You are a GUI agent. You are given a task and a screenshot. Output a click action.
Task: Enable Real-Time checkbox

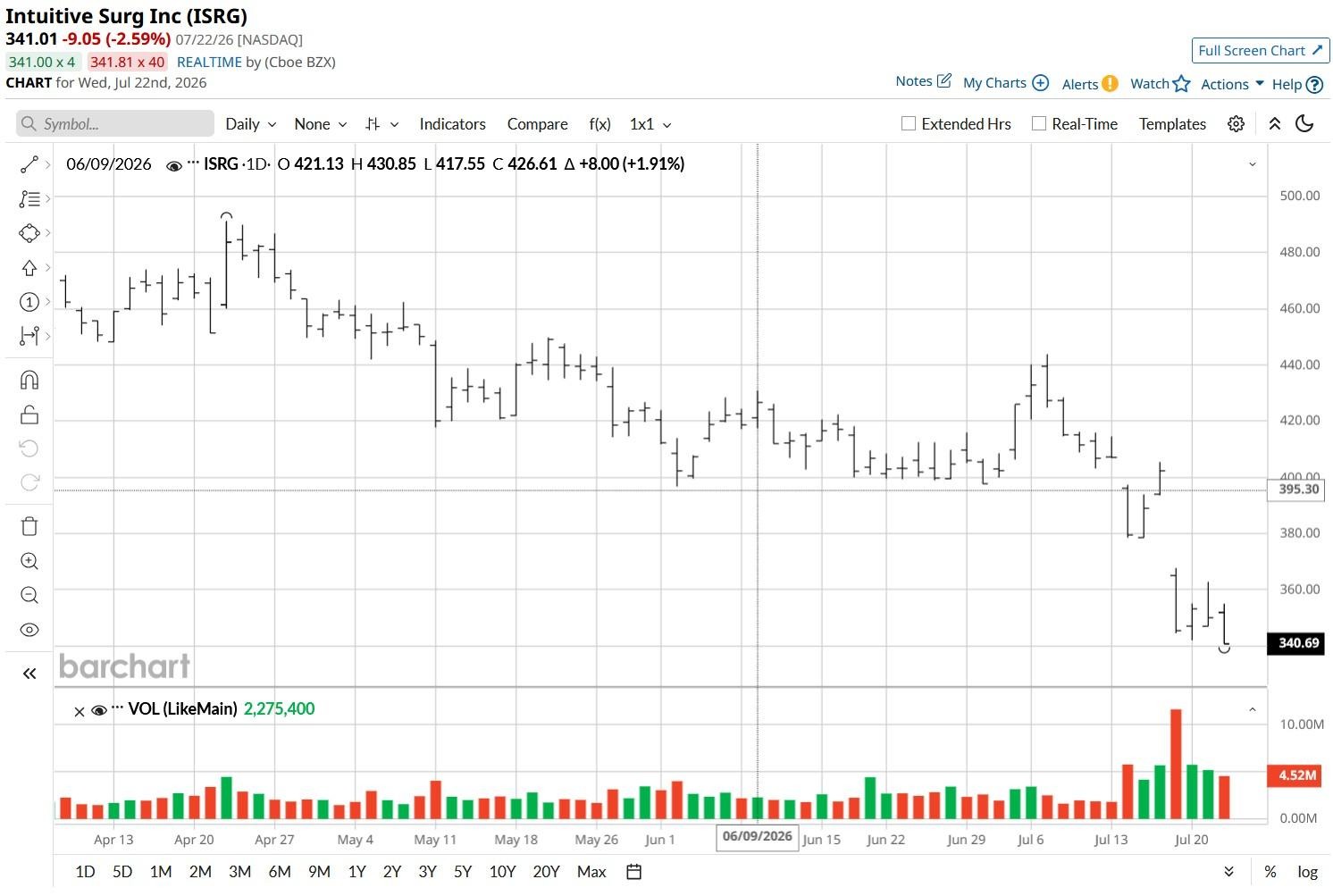tap(1039, 124)
